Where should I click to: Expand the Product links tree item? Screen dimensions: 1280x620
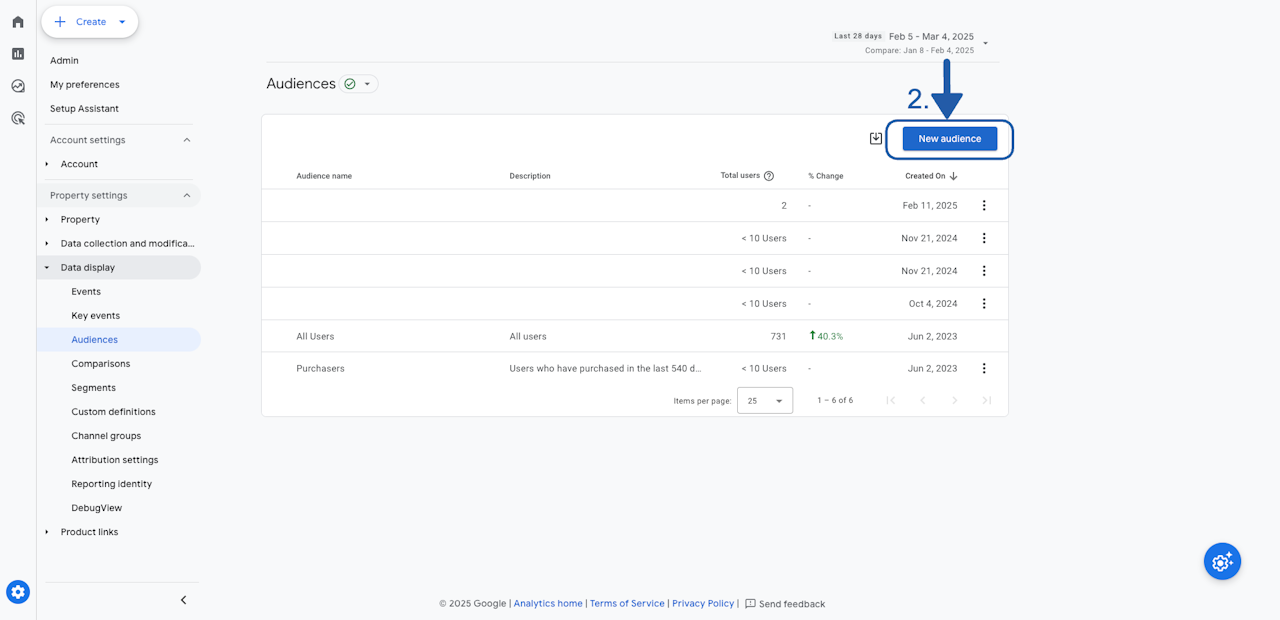coord(46,532)
